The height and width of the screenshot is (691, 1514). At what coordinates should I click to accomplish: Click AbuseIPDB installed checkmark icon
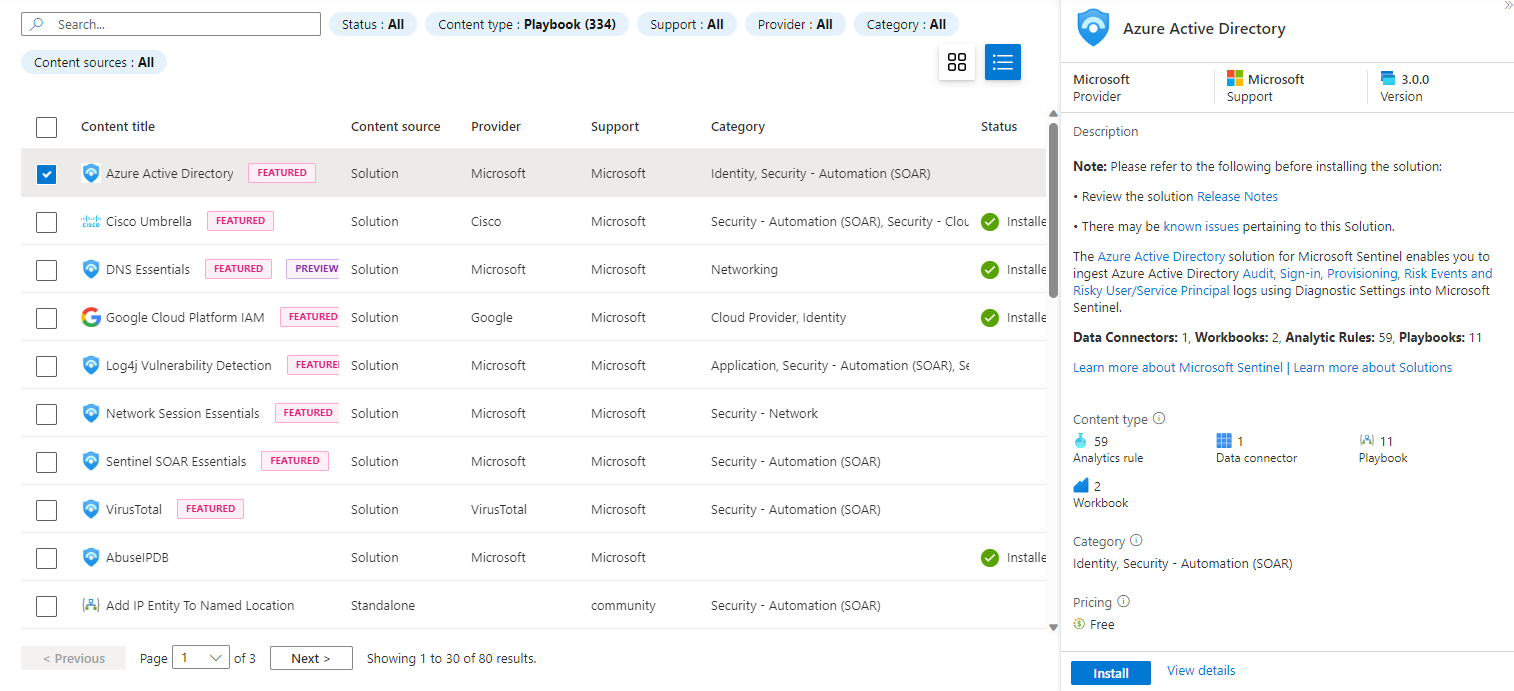pos(990,558)
